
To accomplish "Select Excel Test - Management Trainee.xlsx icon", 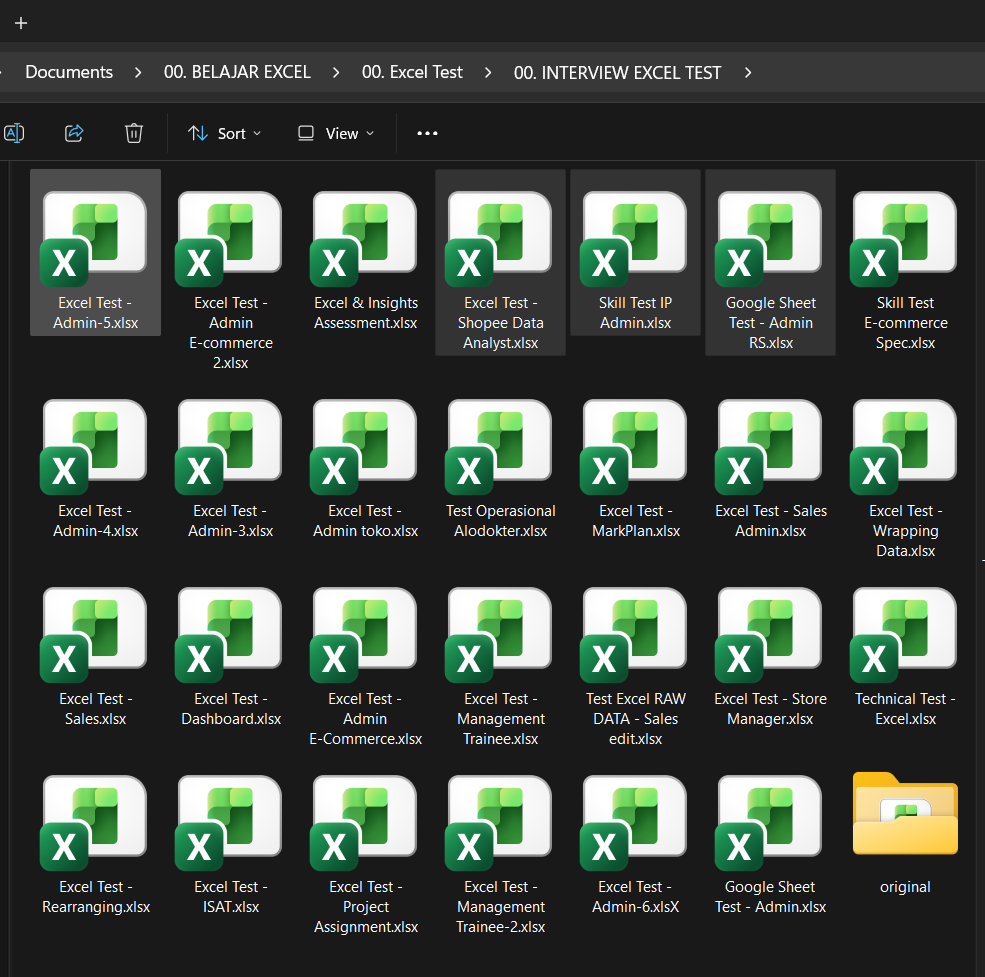I will (x=499, y=635).
